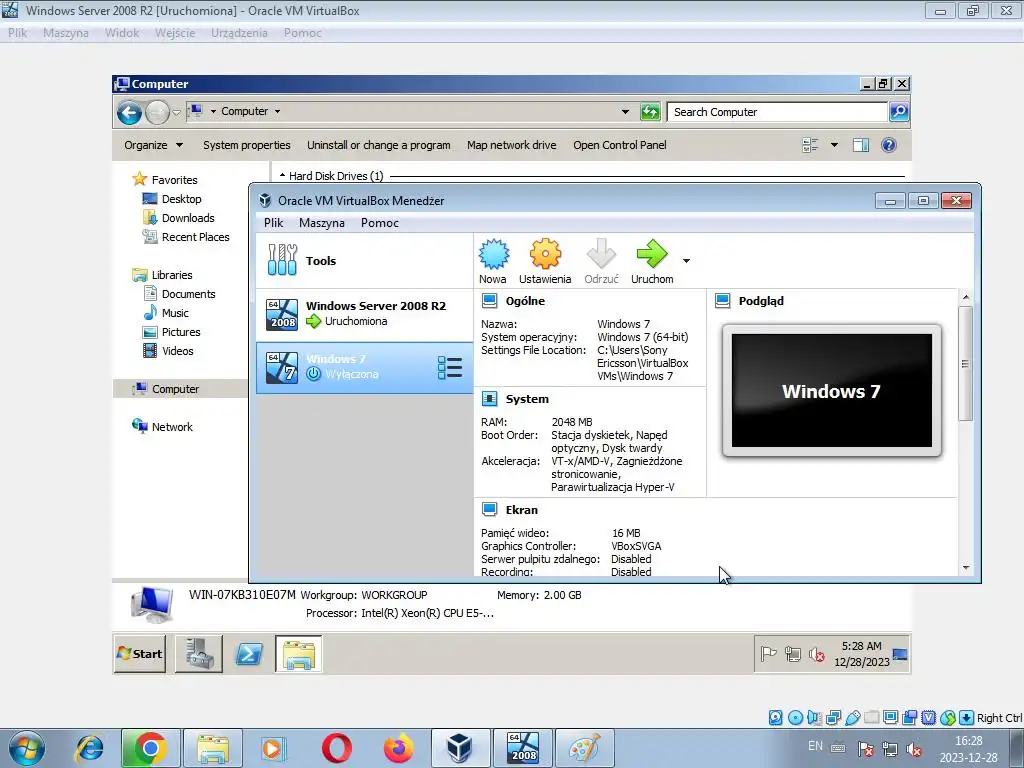
Task: Open Opera from host taskbar
Action: (336, 748)
